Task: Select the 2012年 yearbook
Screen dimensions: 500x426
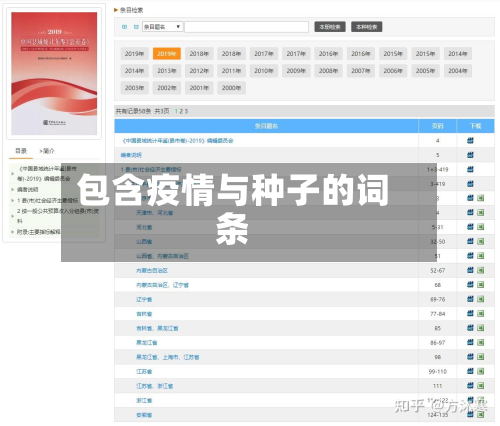Action: pyautogui.click(x=199, y=71)
